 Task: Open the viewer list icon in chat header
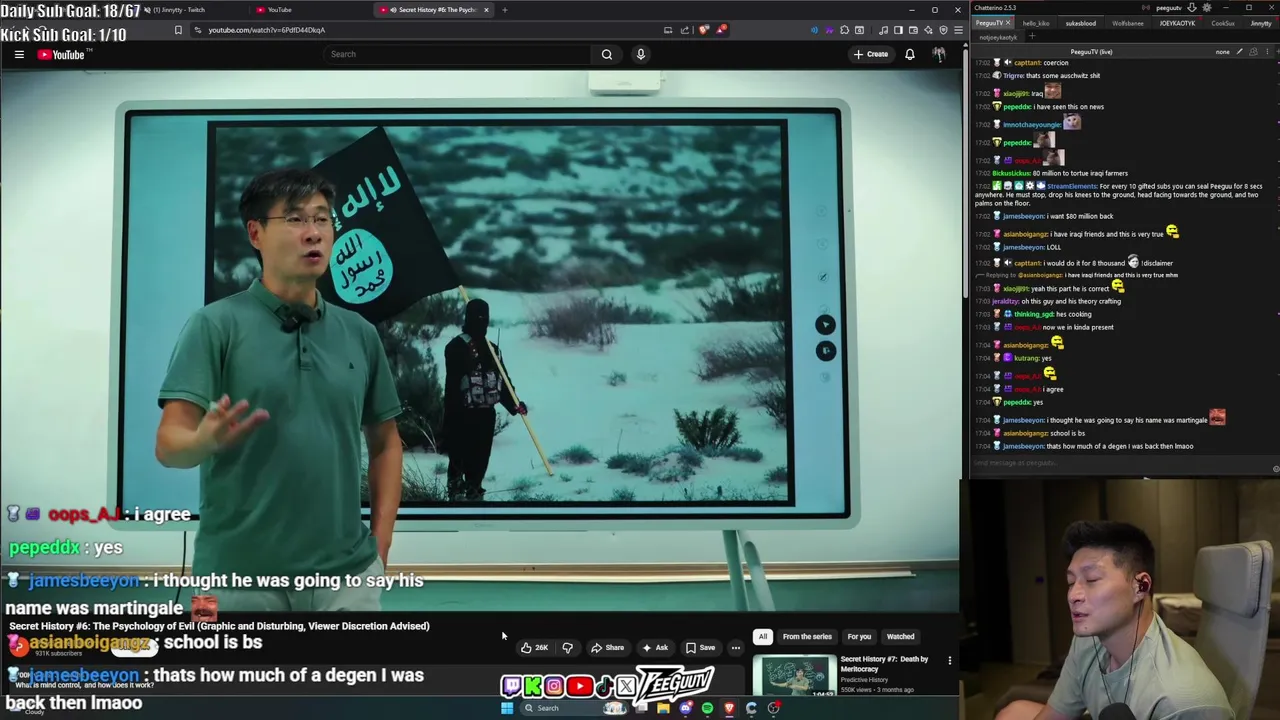(x=1251, y=51)
